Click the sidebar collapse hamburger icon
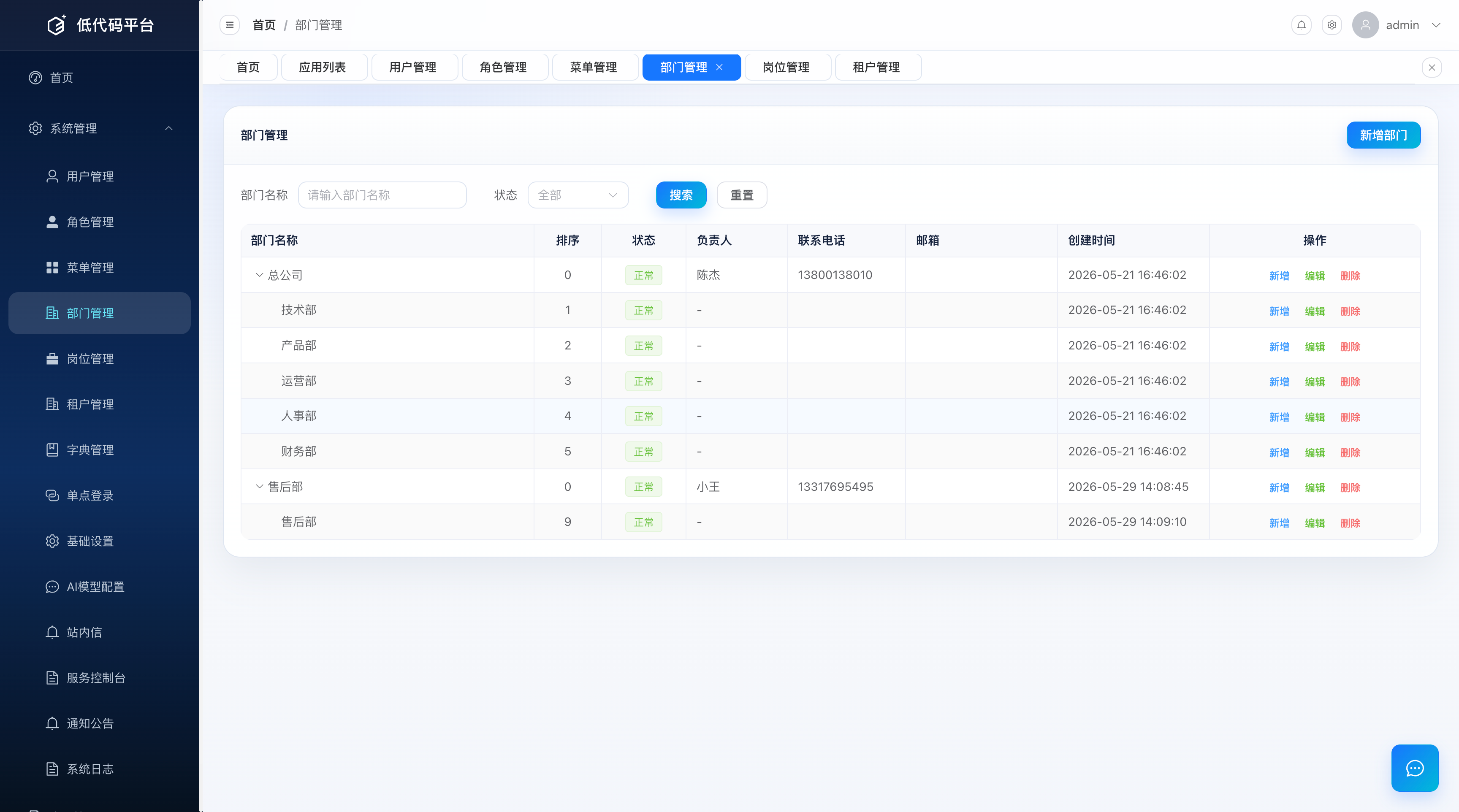1459x812 pixels. tap(229, 25)
